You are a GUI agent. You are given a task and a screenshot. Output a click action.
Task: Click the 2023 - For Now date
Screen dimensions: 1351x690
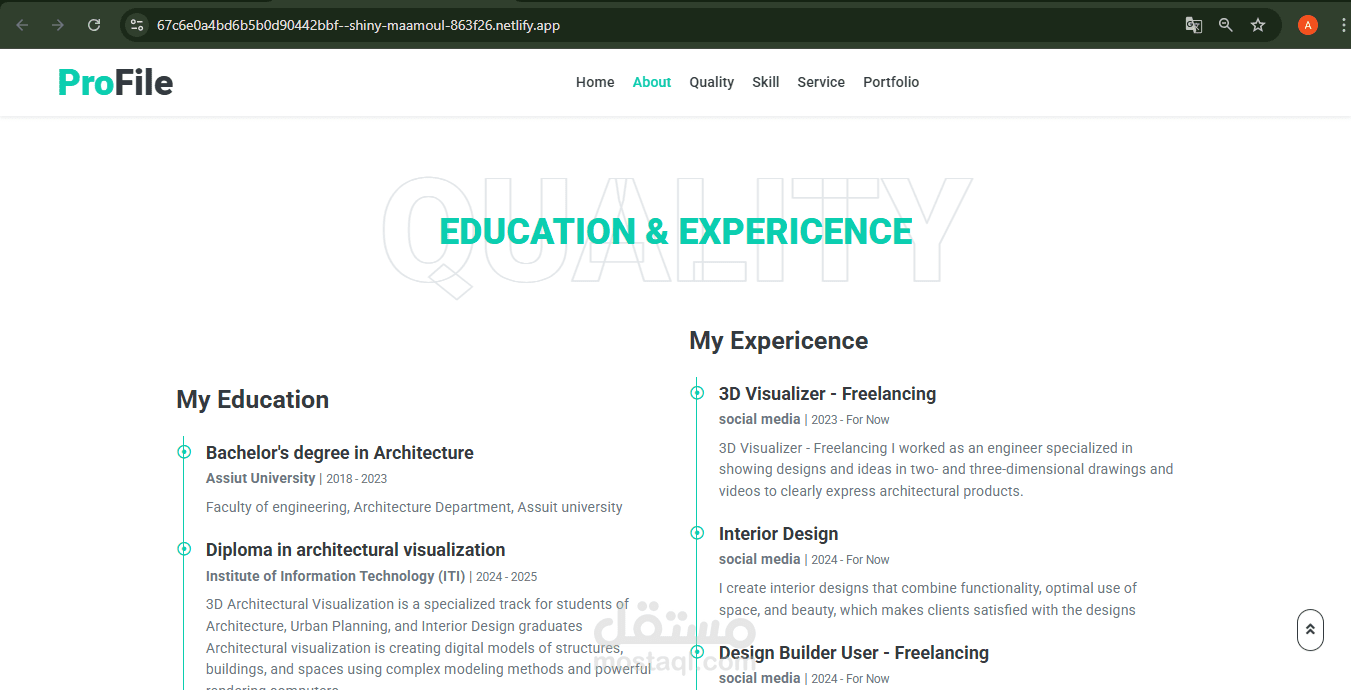[x=850, y=420]
